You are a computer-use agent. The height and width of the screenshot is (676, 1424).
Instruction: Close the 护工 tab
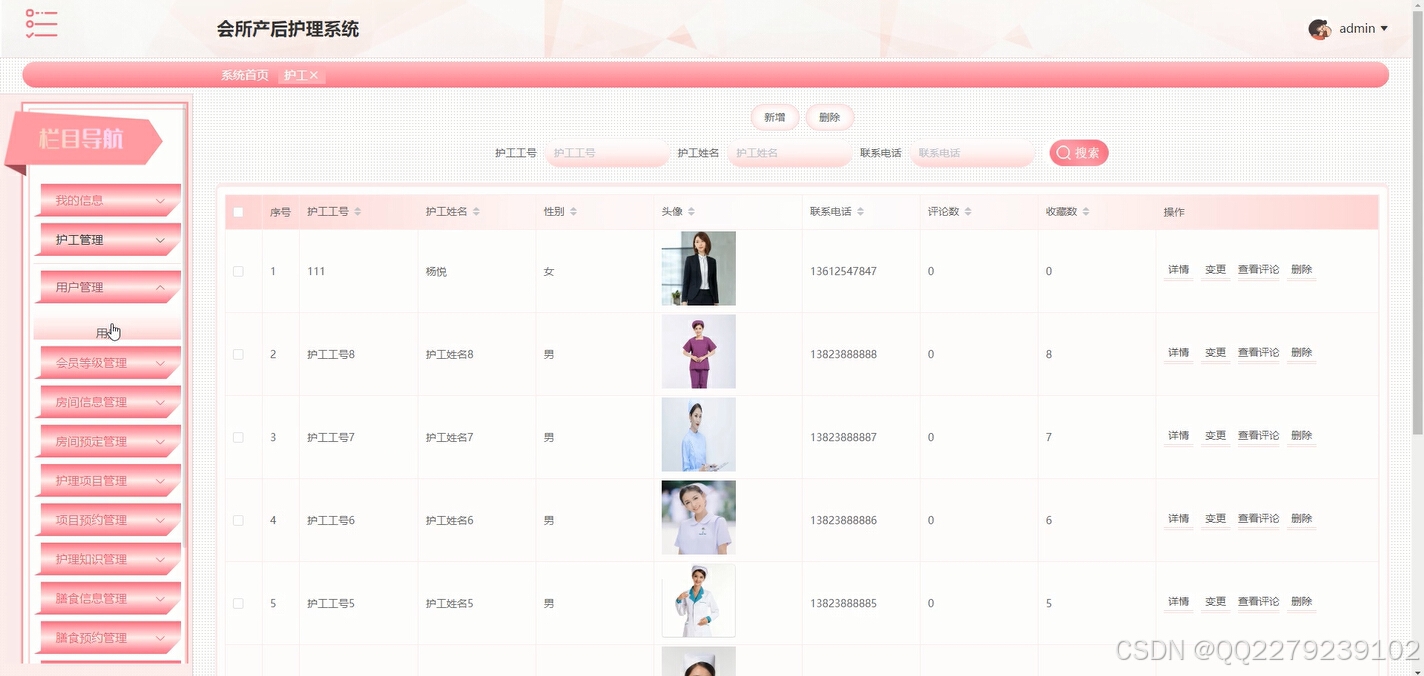pos(313,74)
